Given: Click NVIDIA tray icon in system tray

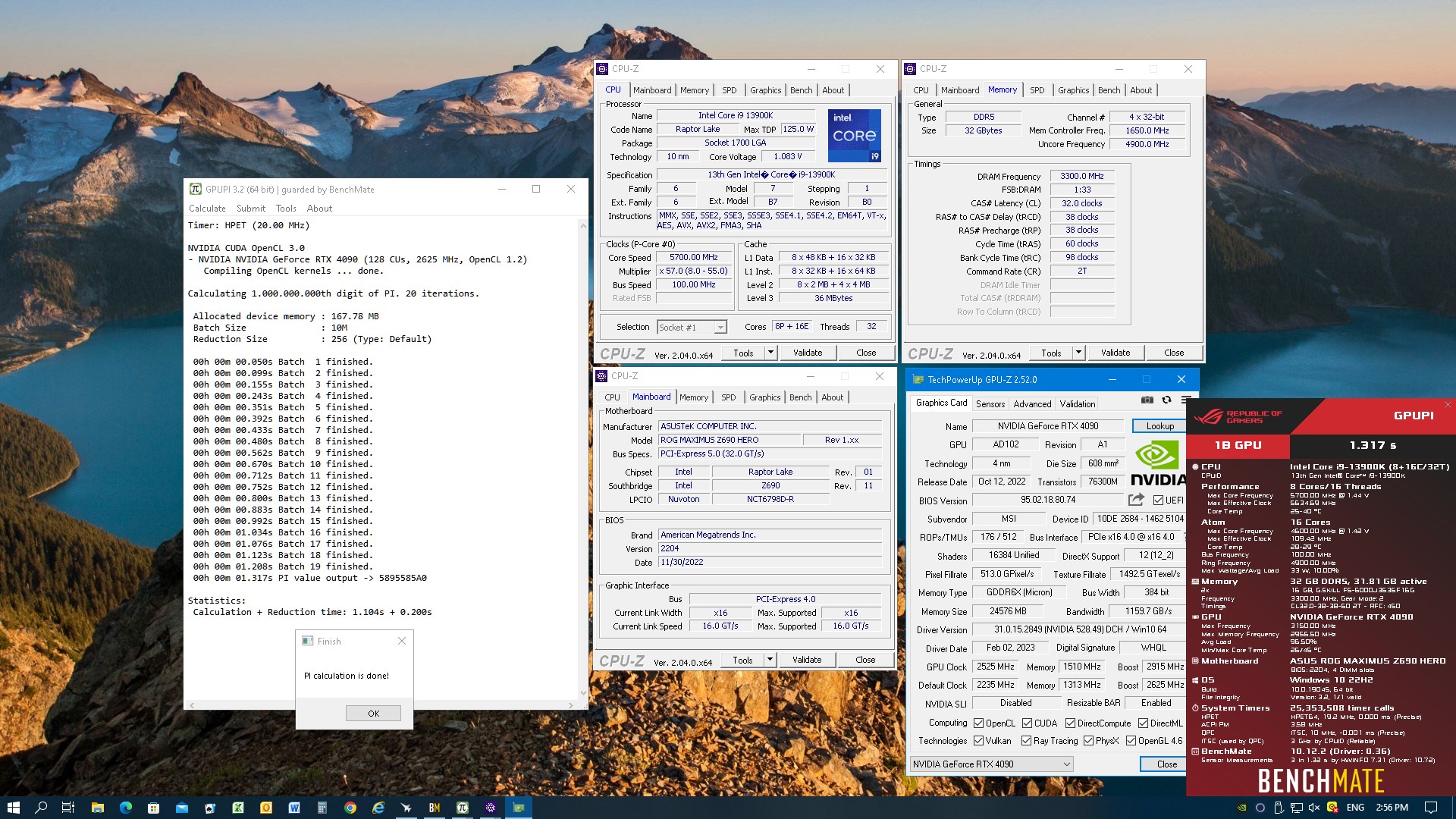Looking at the screenshot, I should pos(1241,808).
